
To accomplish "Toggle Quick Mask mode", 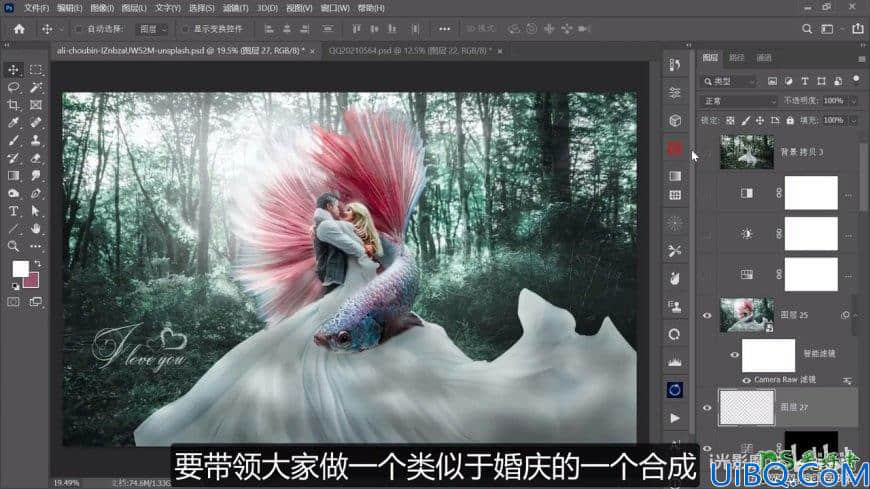I will pyautogui.click(x=13, y=302).
